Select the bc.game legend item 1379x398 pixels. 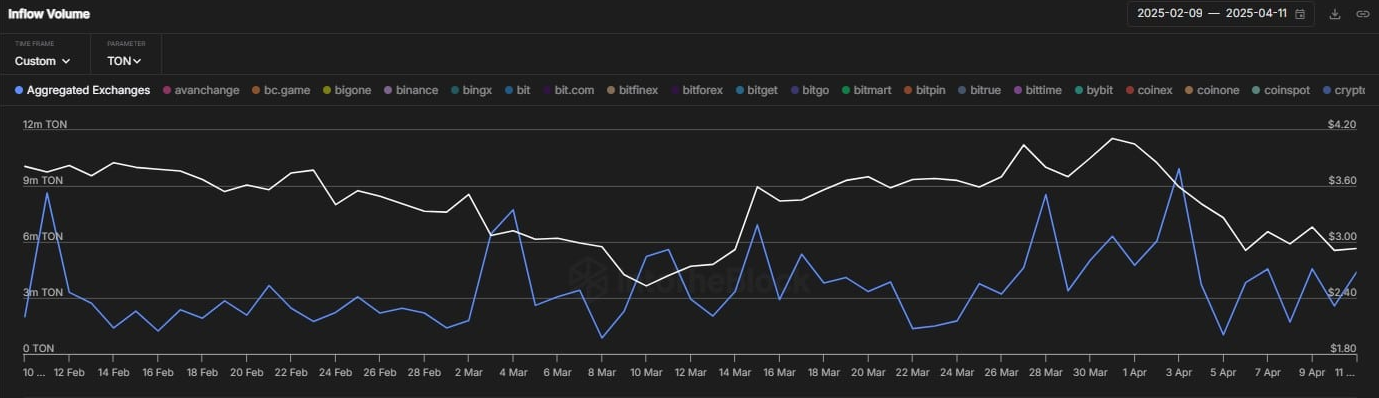click(281, 90)
